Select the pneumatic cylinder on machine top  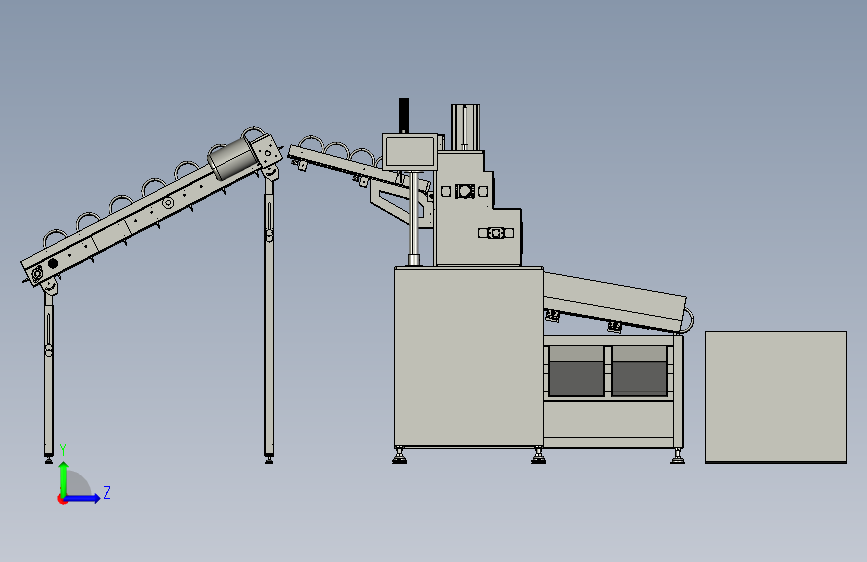(x=465, y=127)
